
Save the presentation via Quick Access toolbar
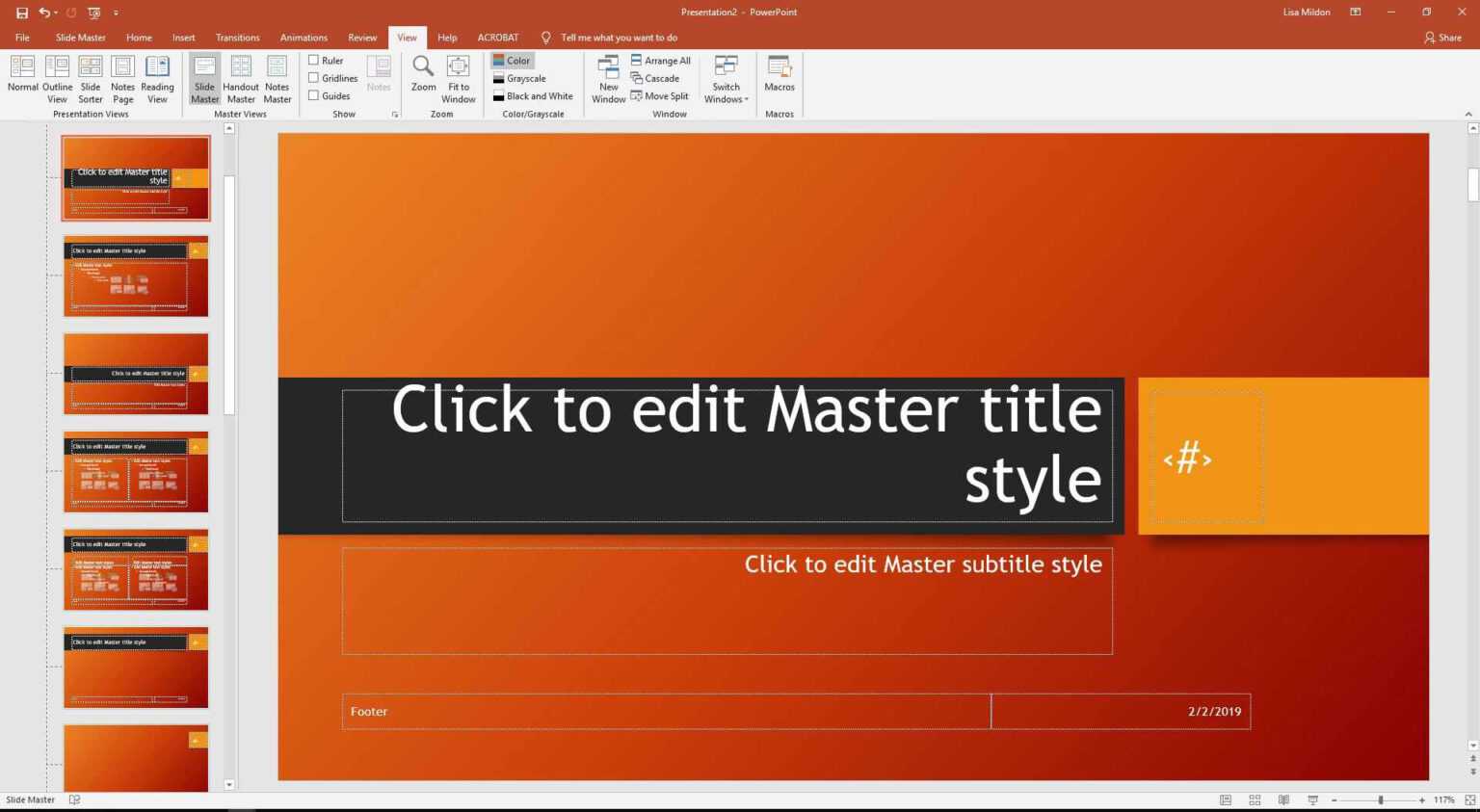pos(21,12)
